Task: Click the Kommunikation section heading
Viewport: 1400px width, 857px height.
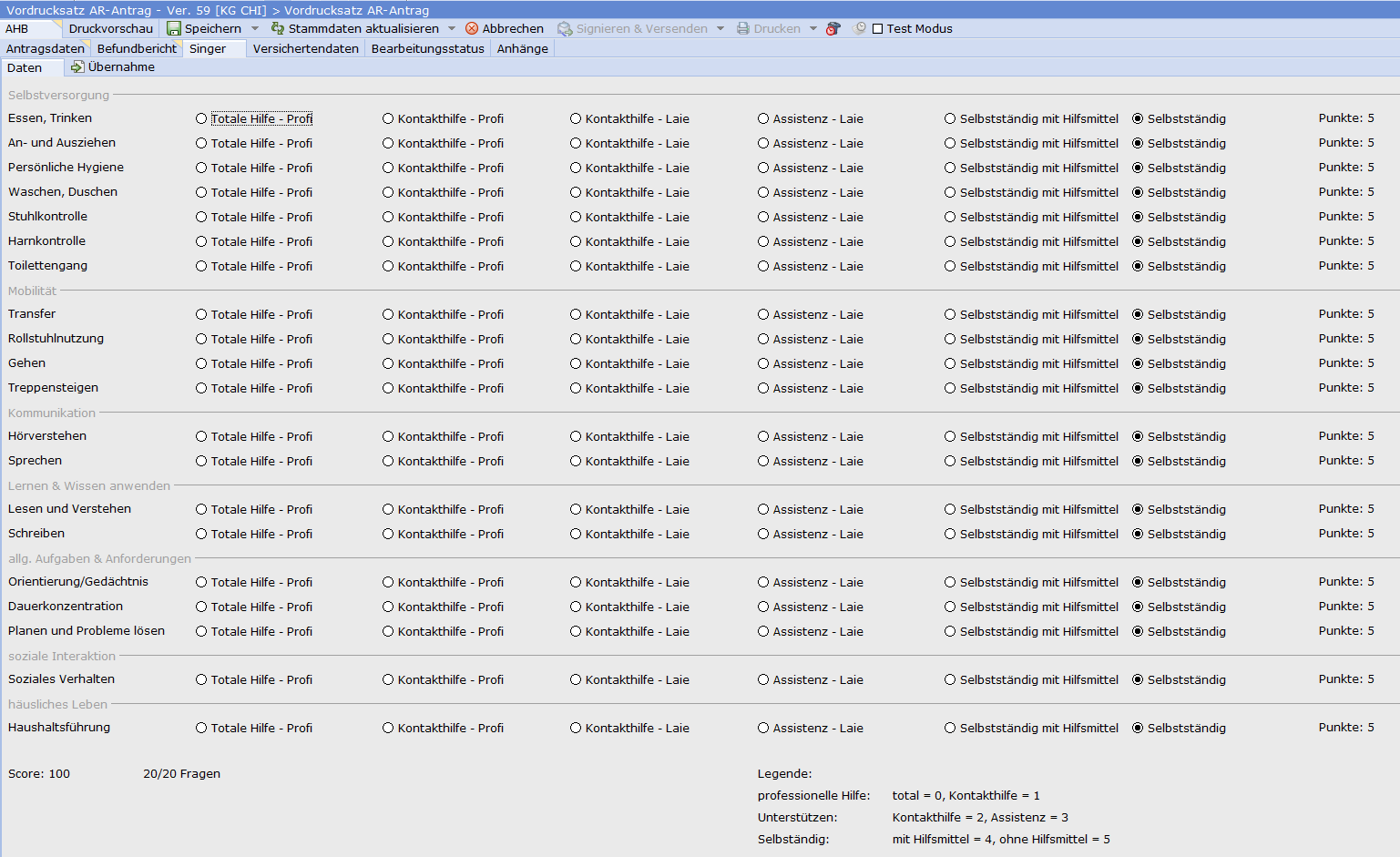Action: (x=52, y=413)
